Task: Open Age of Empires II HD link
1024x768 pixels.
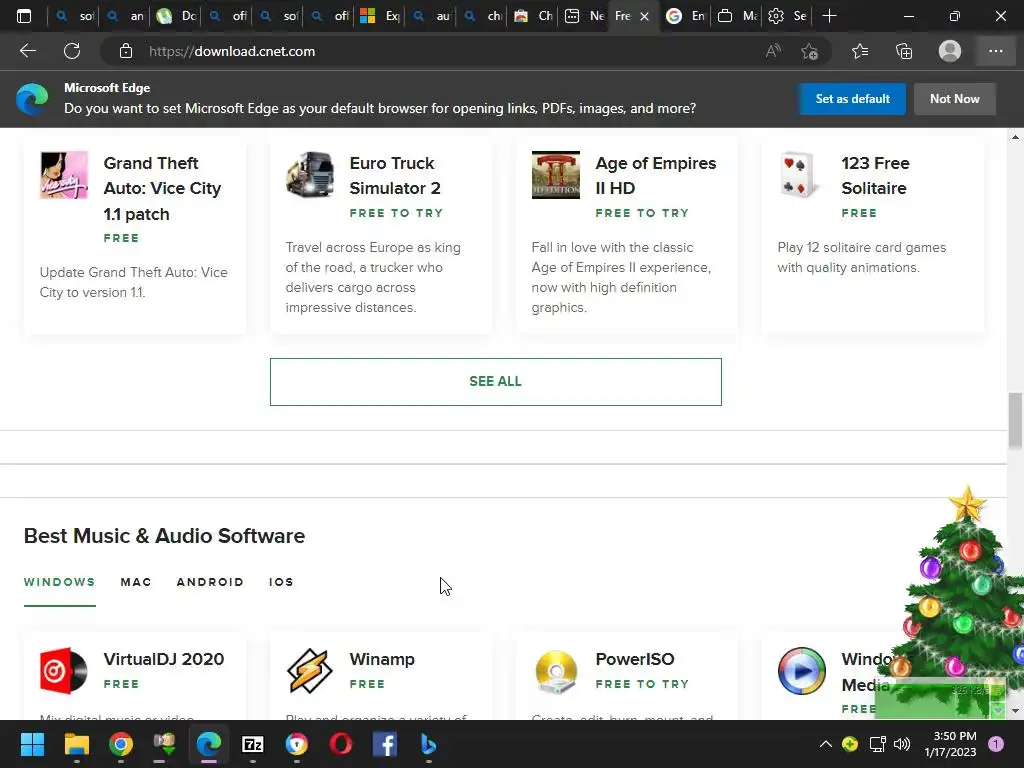Action: point(656,176)
